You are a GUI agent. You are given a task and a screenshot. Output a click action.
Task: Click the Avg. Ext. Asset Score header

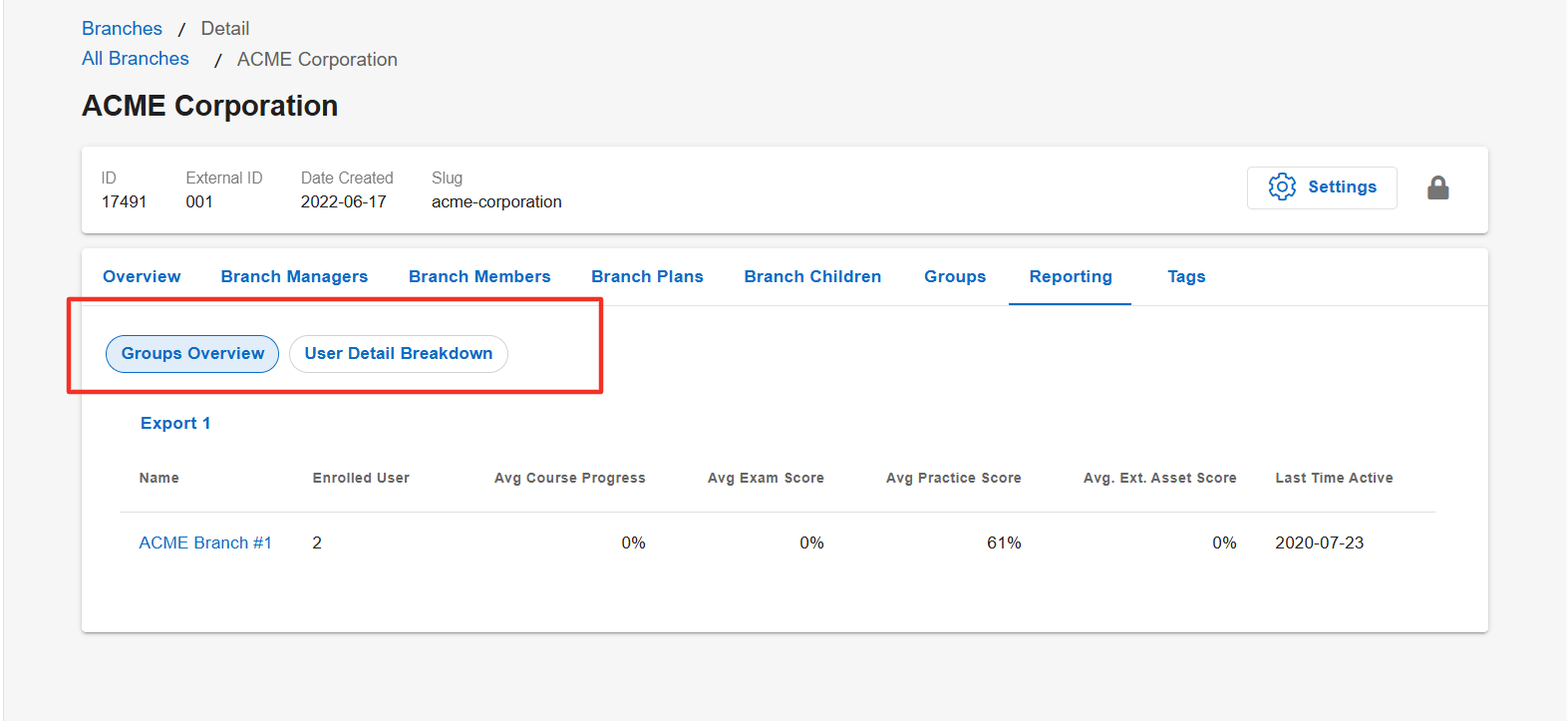coord(1160,478)
